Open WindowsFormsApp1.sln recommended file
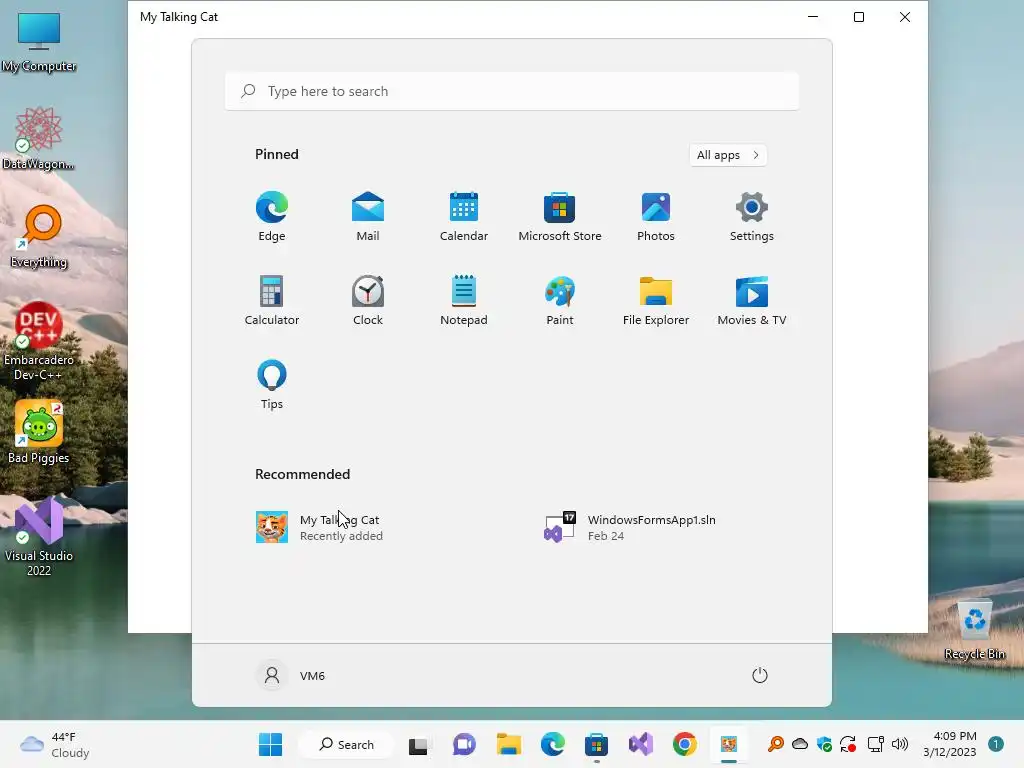This screenshot has width=1024, height=768. coord(630,527)
